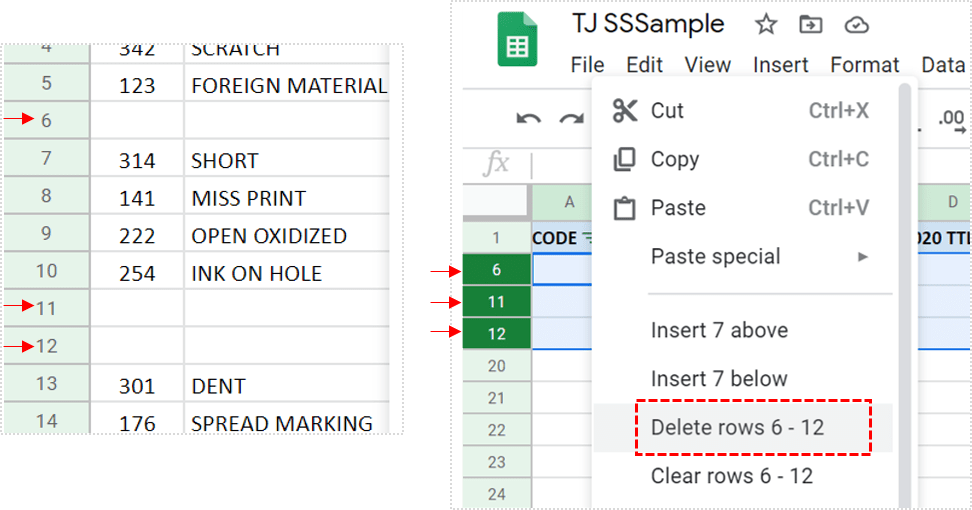Image resolution: width=972 pixels, height=510 pixels.
Task: Open the Format menu
Action: [865, 65]
